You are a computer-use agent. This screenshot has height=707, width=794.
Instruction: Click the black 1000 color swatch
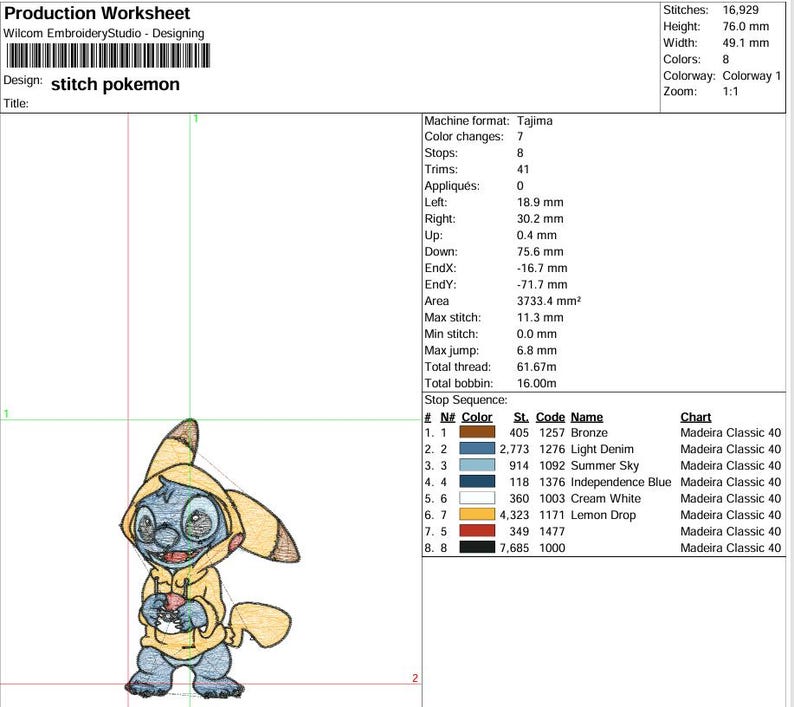(x=477, y=547)
